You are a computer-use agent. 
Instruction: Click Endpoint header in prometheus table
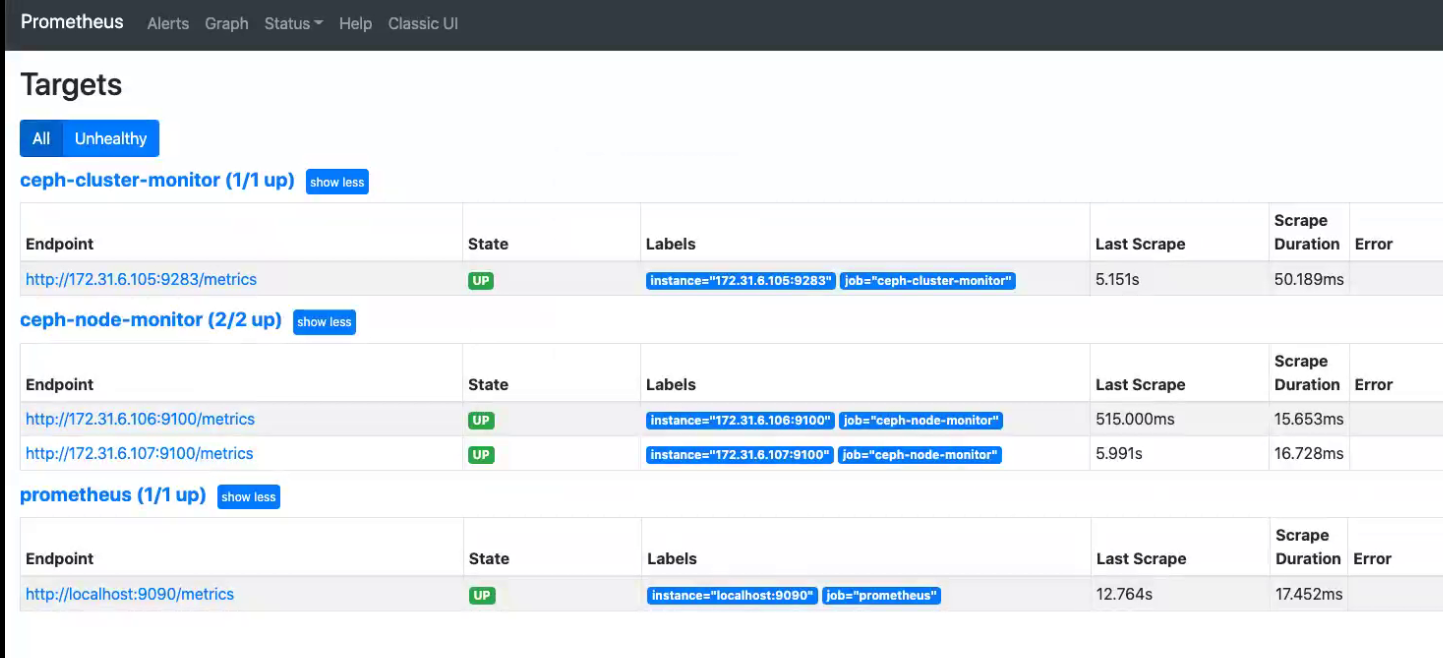click(x=60, y=559)
